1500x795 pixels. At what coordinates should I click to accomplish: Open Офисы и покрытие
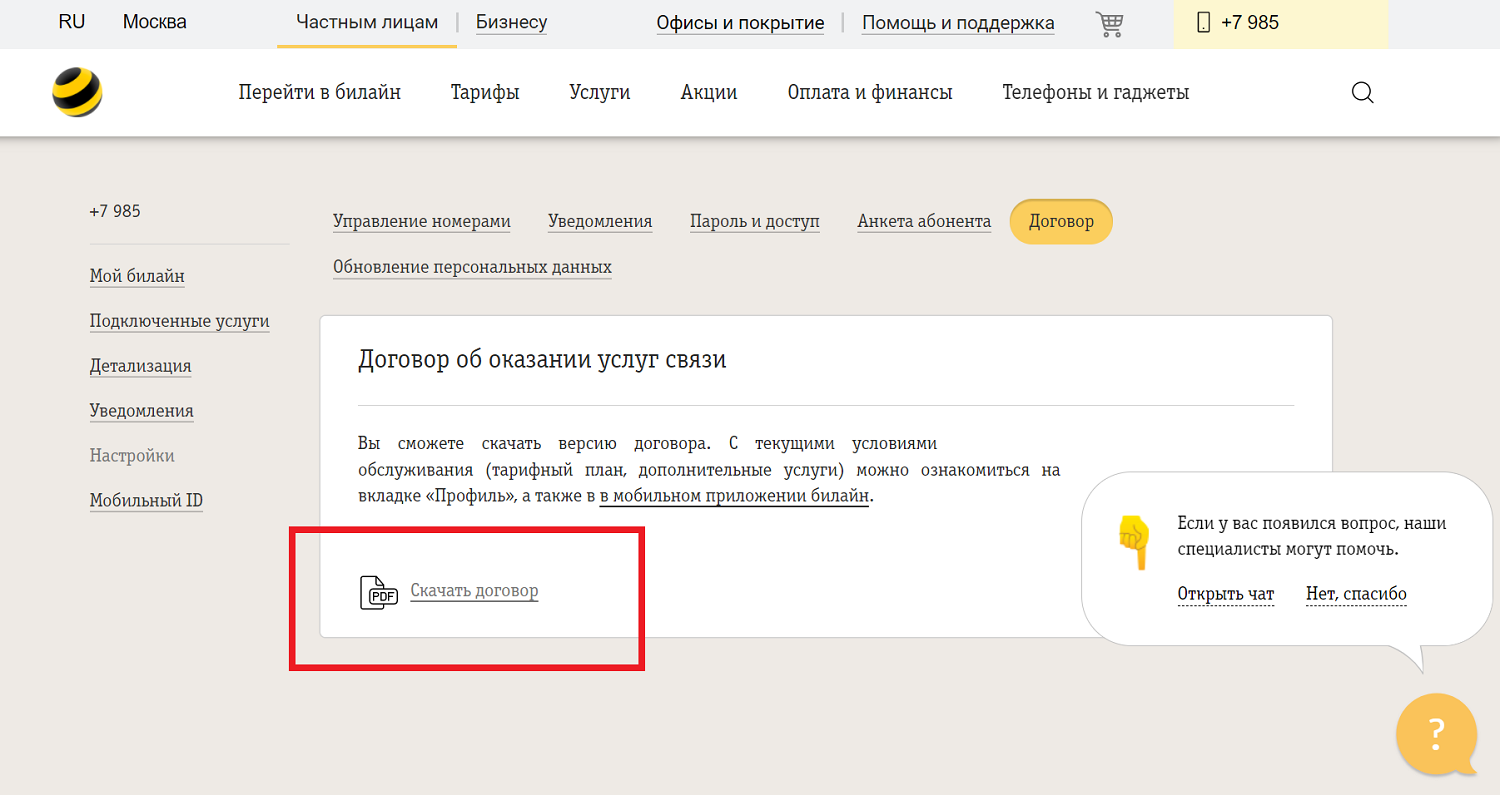pos(740,23)
